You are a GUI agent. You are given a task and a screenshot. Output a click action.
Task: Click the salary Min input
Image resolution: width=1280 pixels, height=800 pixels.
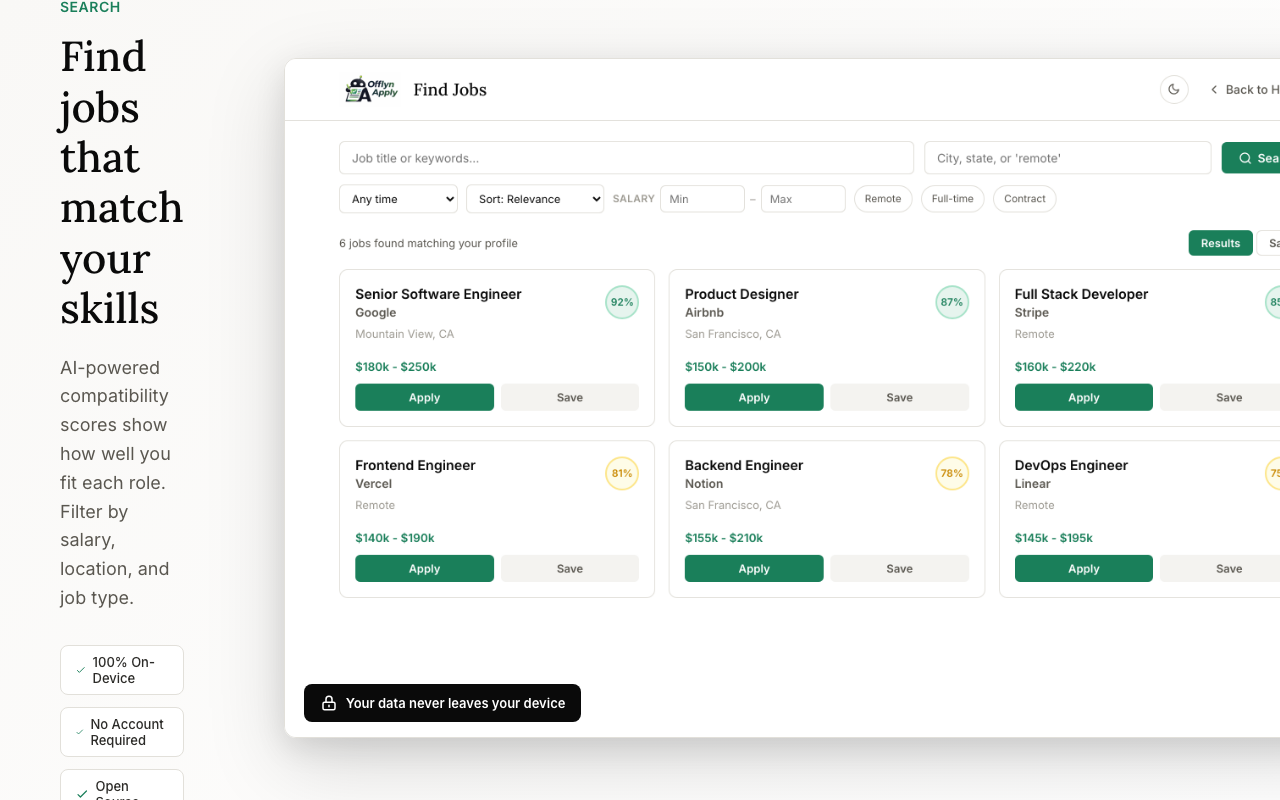pos(702,199)
